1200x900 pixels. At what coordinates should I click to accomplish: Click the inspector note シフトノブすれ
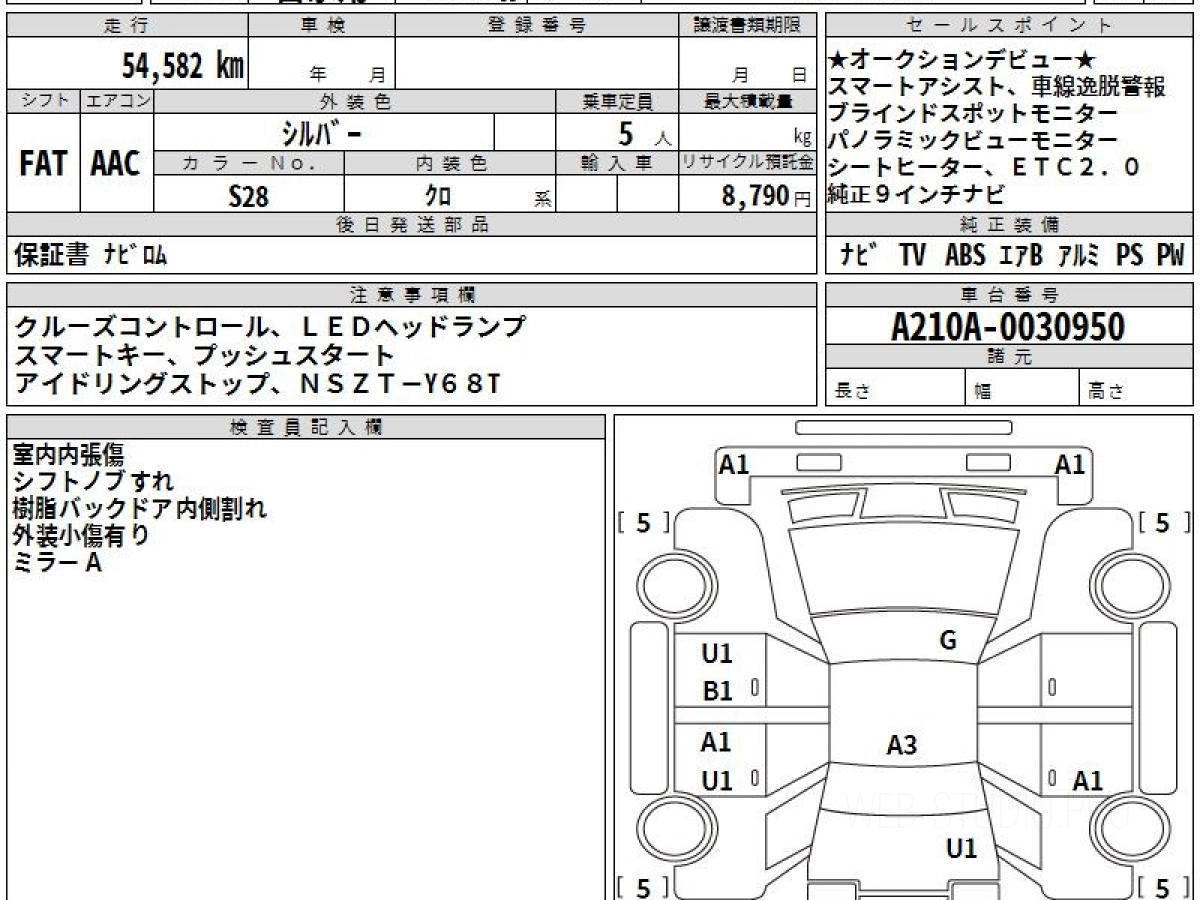pos(92,482)
